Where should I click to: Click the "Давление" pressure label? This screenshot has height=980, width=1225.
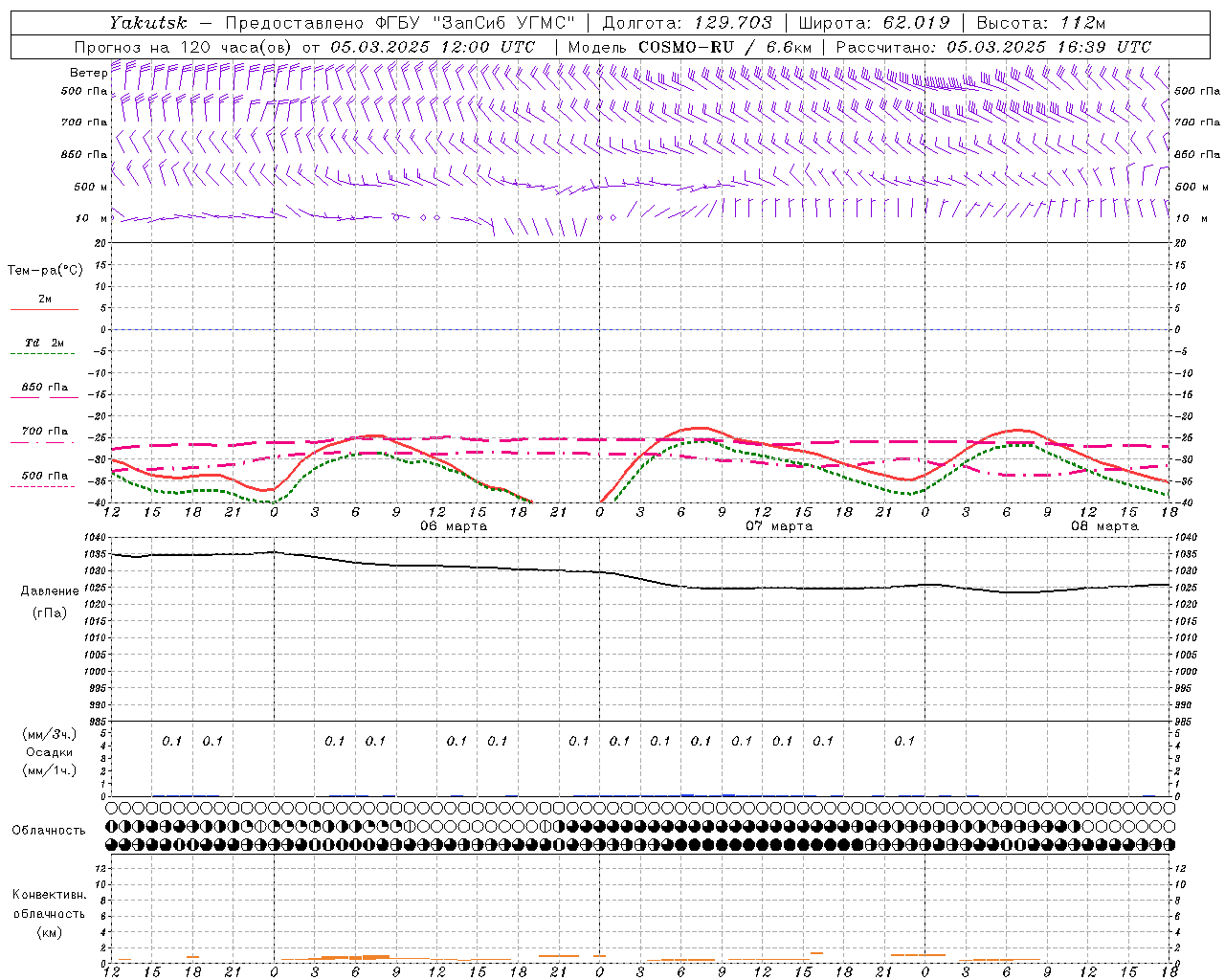coord(50,591)
